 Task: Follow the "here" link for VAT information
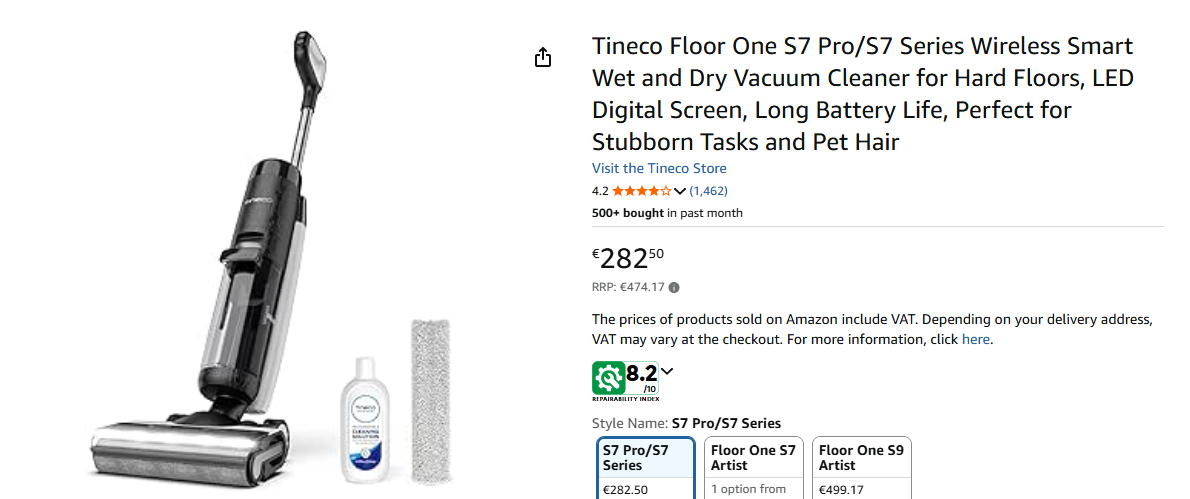(975, 339)
